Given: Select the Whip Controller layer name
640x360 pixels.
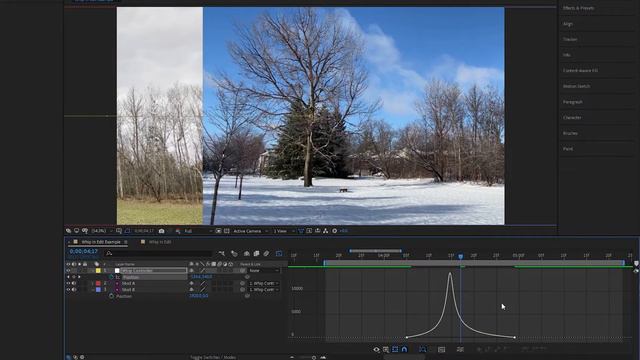Looking at the screenshot, I should point(138,271).
